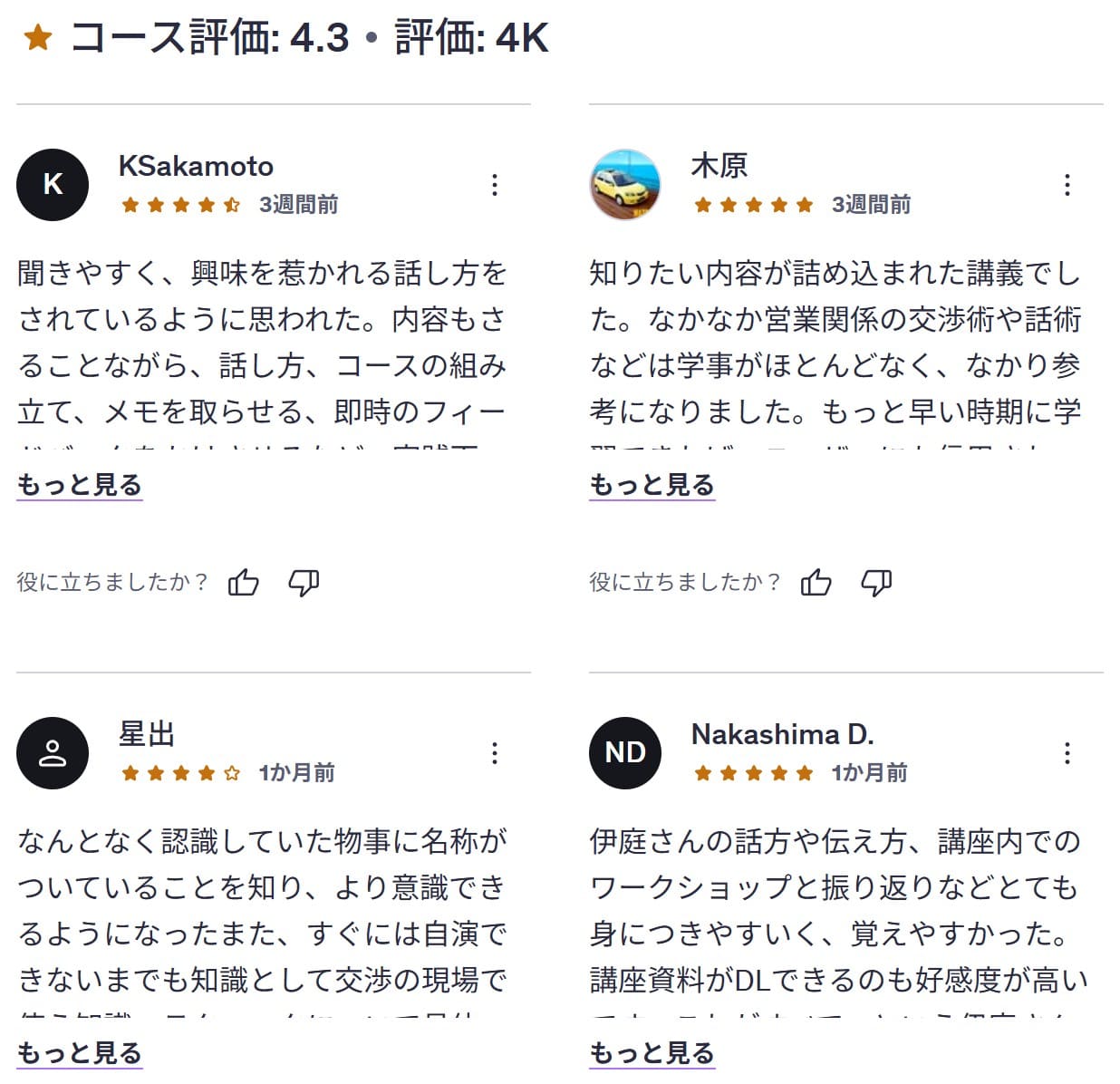Click the star icon beside コース評価 header
Viewport: 1120px width, 1084px height.
pos(36,36)
